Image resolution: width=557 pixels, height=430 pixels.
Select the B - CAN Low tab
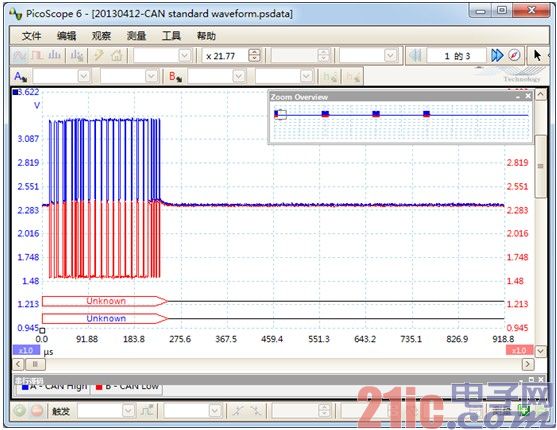click(127, 388)
